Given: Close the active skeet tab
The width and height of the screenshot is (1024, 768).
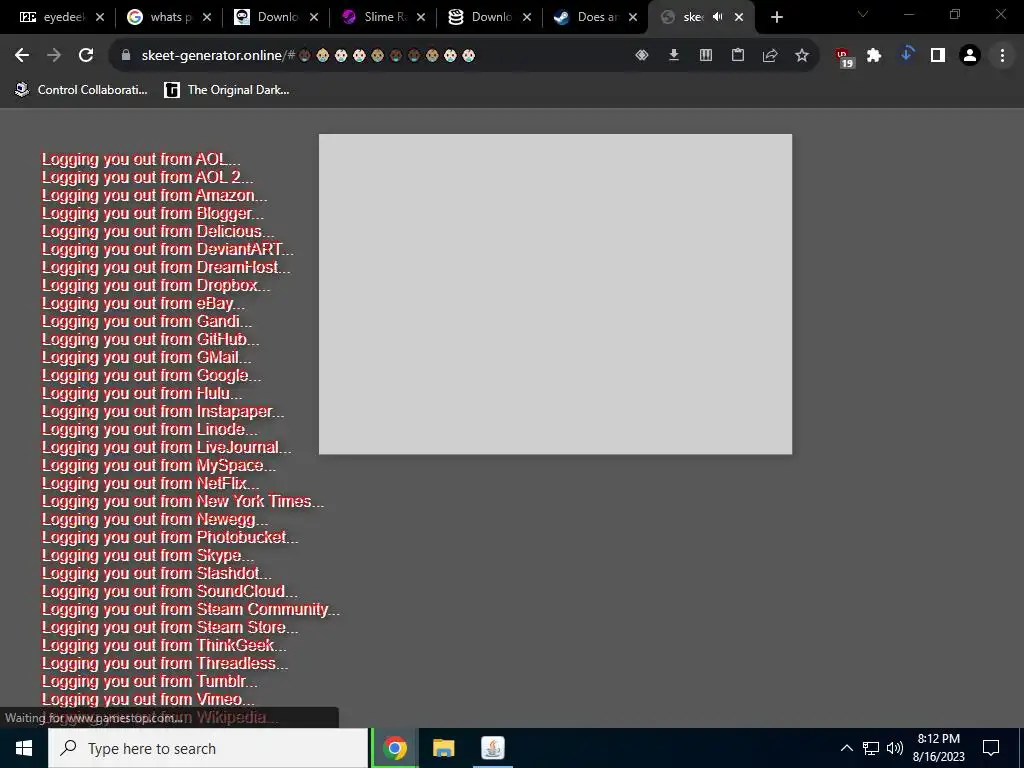Looking at the screenshot, I should tap(739, 17).
